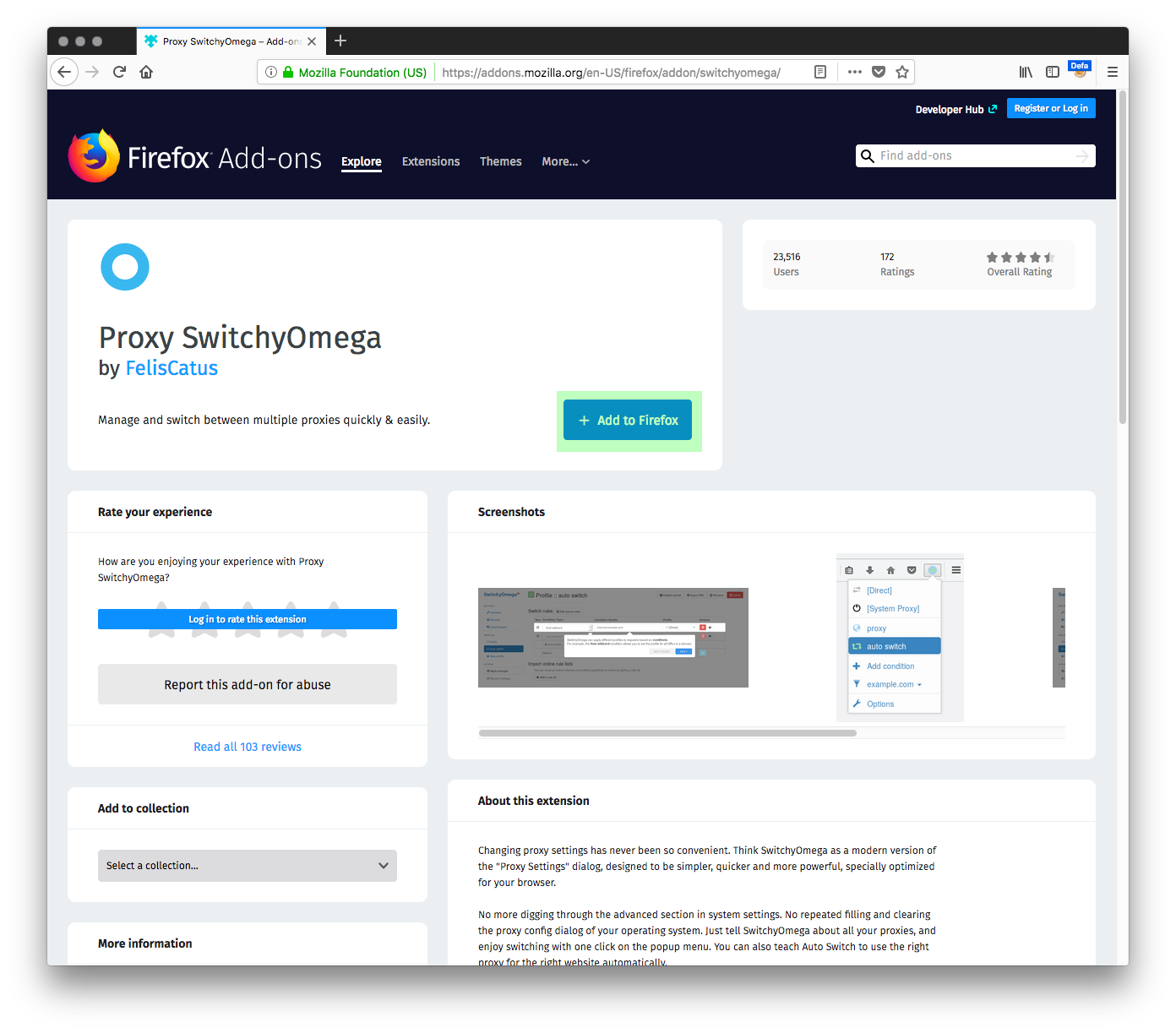Click the Add to Firefox button
The width and height of the screenshot is (1176, 1033).
tap(628, 420)
